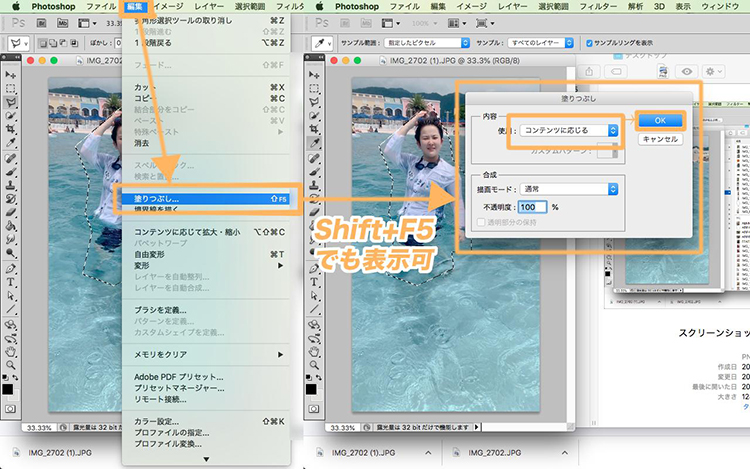The width and height of the screenshot is (750, 469).
Task: Click キャンセル in 塗りつぶし dialog
Action: click(x=660, y=139)
